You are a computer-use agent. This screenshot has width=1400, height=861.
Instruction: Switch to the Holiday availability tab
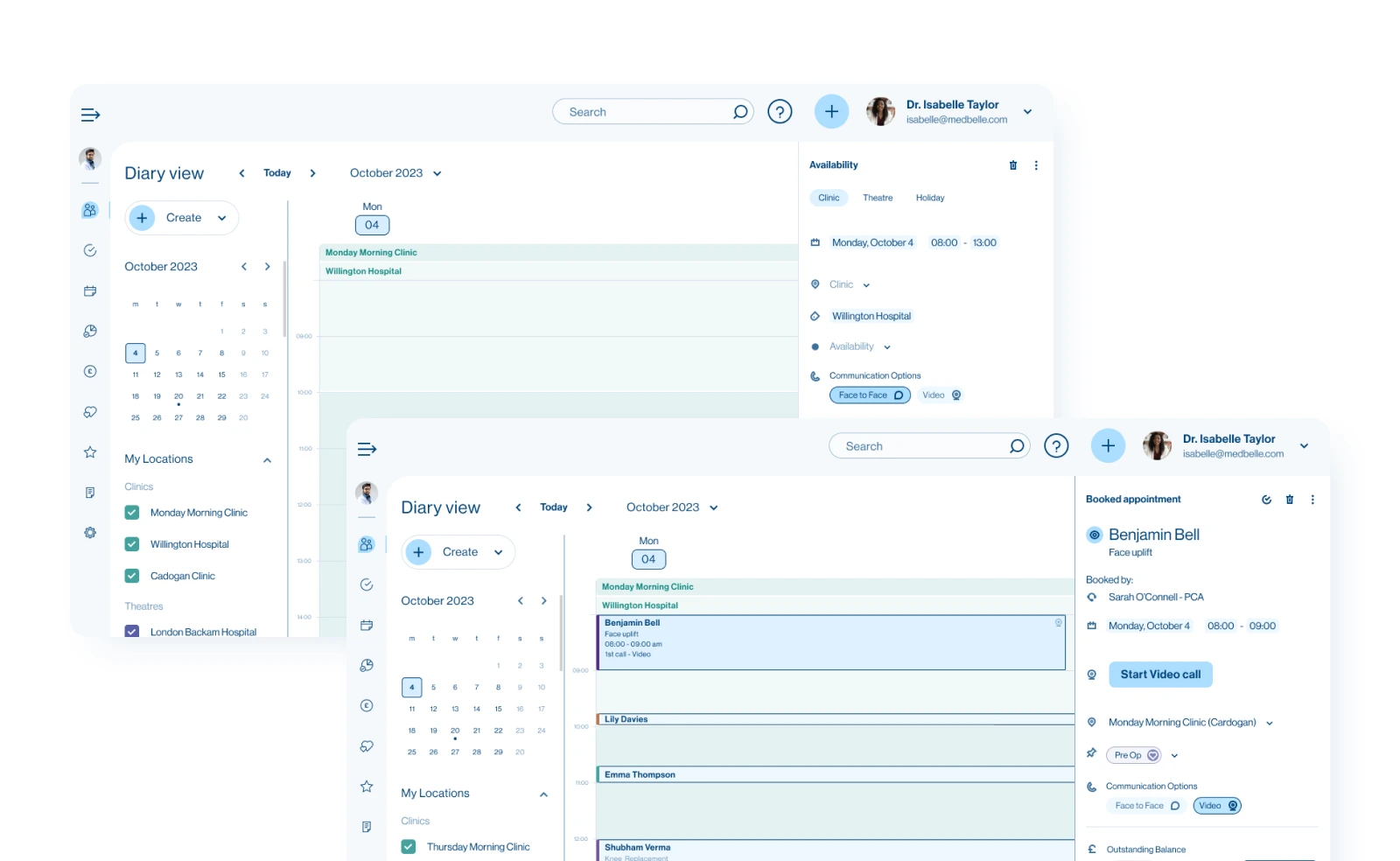(x=930, y=198)
